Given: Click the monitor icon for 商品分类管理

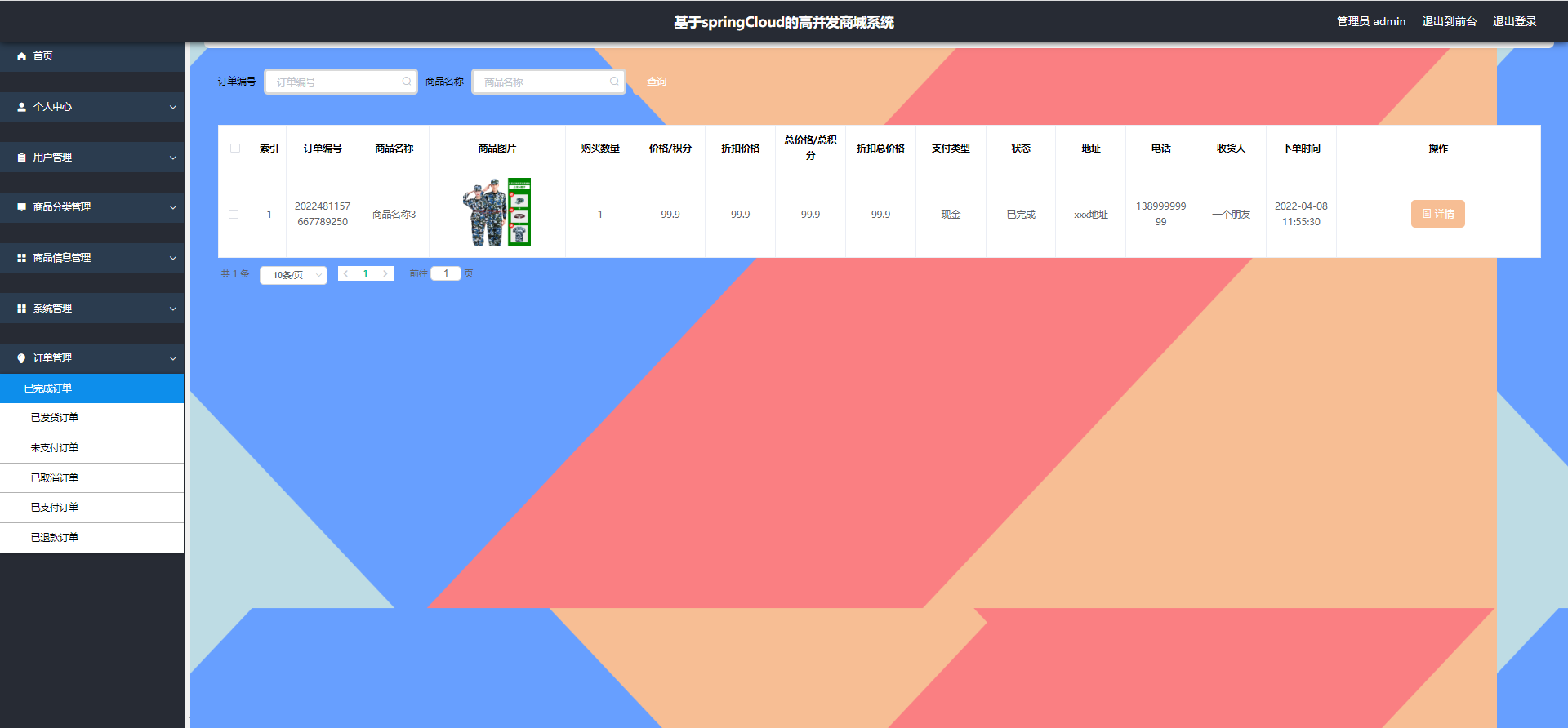Looking at the screenshot, I should click(x=22, y=207).
